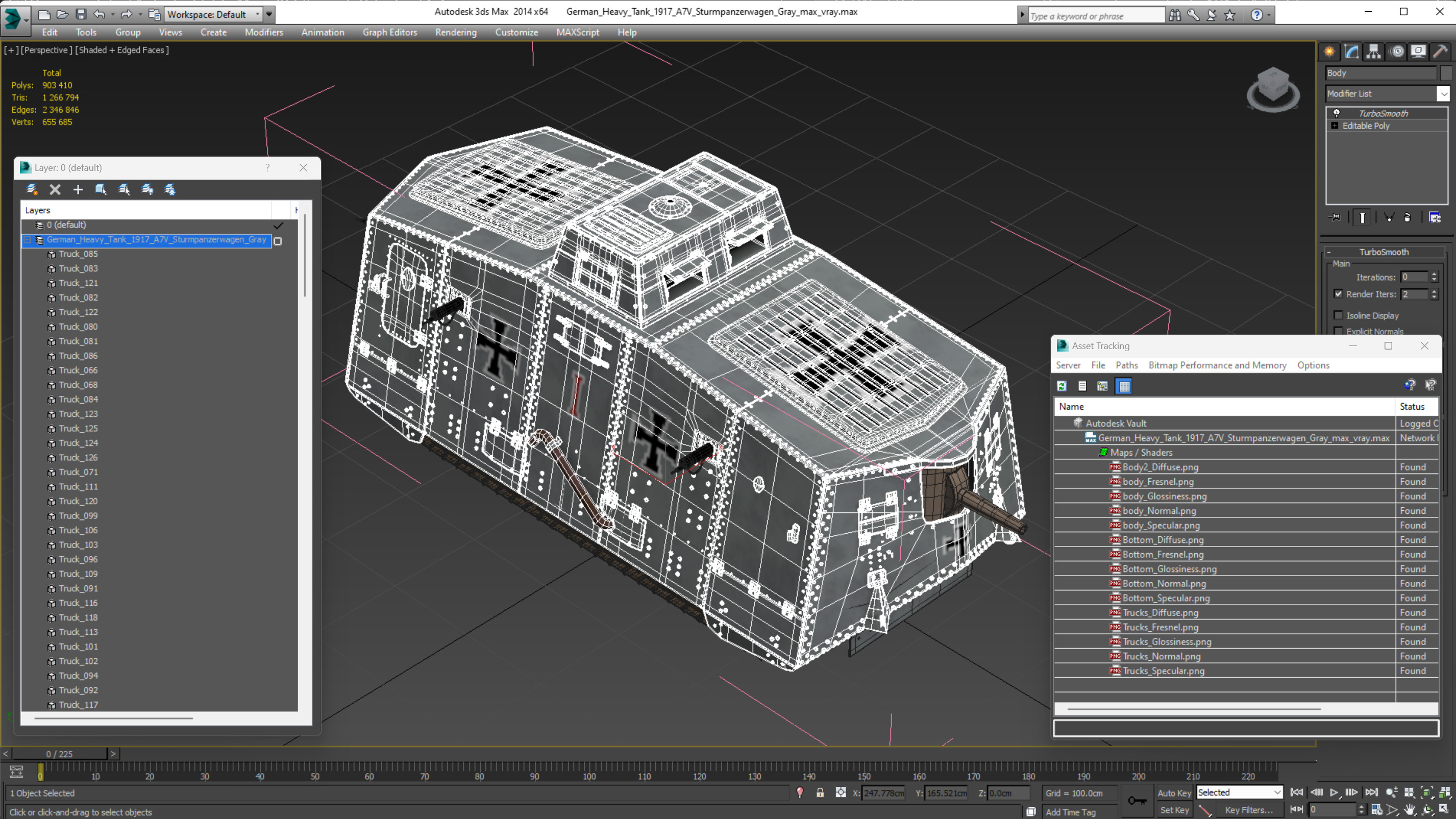Screen dimensions: 1456x819
Task: Click the Perspective viewport label
Action: click(46, 49)
